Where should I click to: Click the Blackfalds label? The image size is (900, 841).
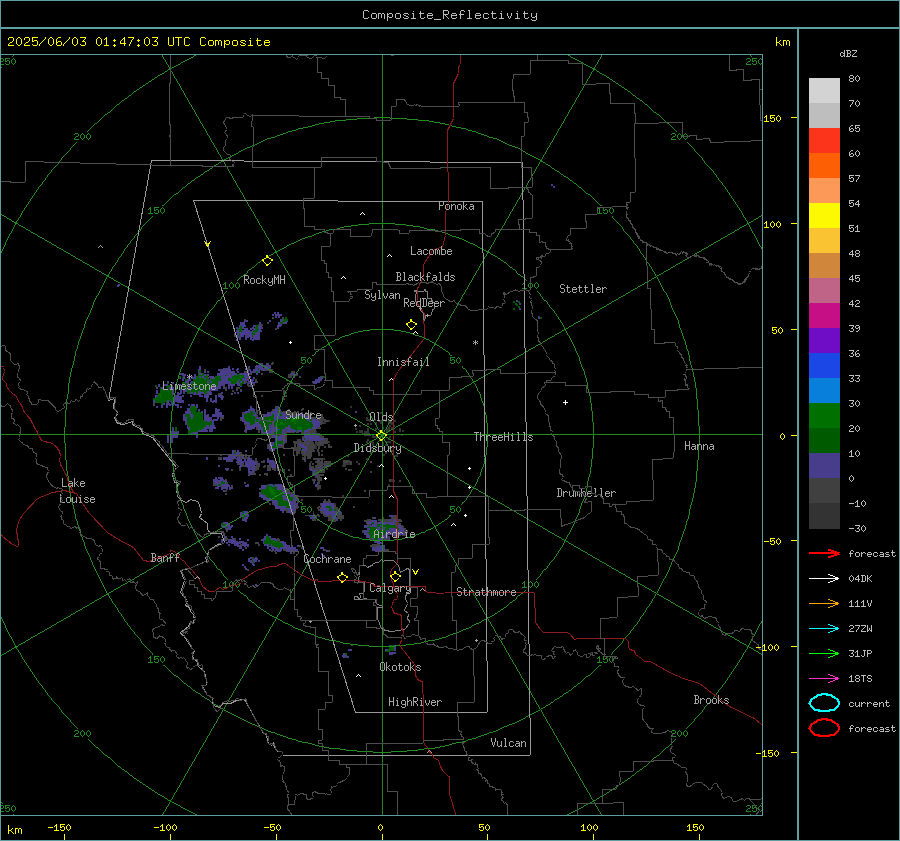pos(425,277)
